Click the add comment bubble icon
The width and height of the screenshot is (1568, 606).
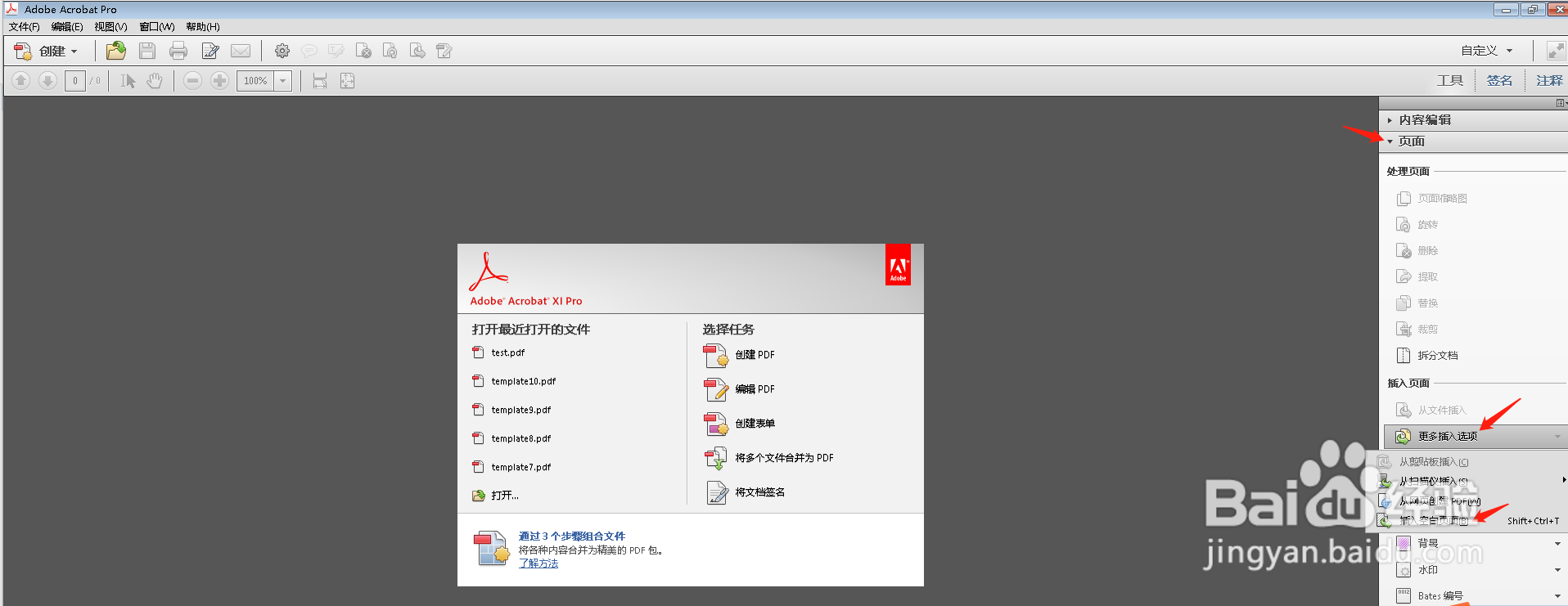pyautogui.click(x=309, y=51)
